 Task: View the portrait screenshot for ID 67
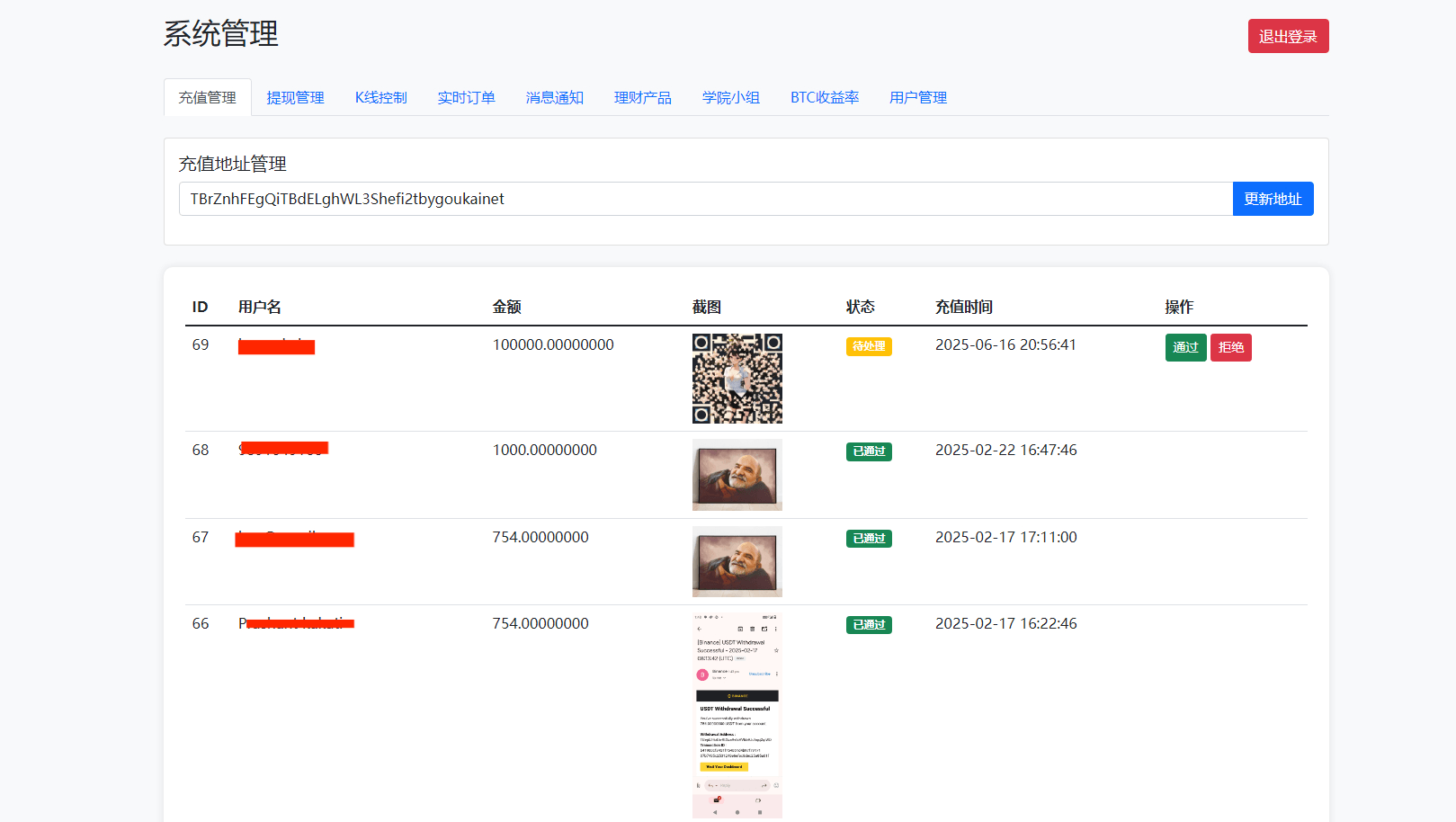click(737, 562)
